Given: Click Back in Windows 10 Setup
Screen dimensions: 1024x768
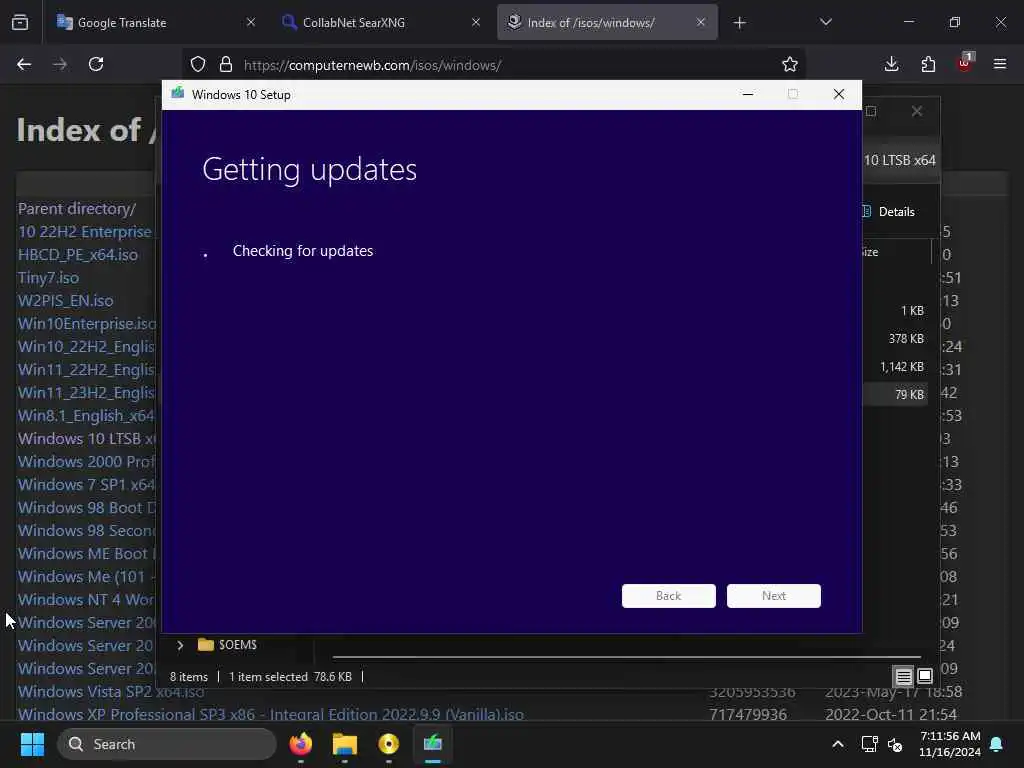Looking at the screenshot, I should (x=668, y=596).
